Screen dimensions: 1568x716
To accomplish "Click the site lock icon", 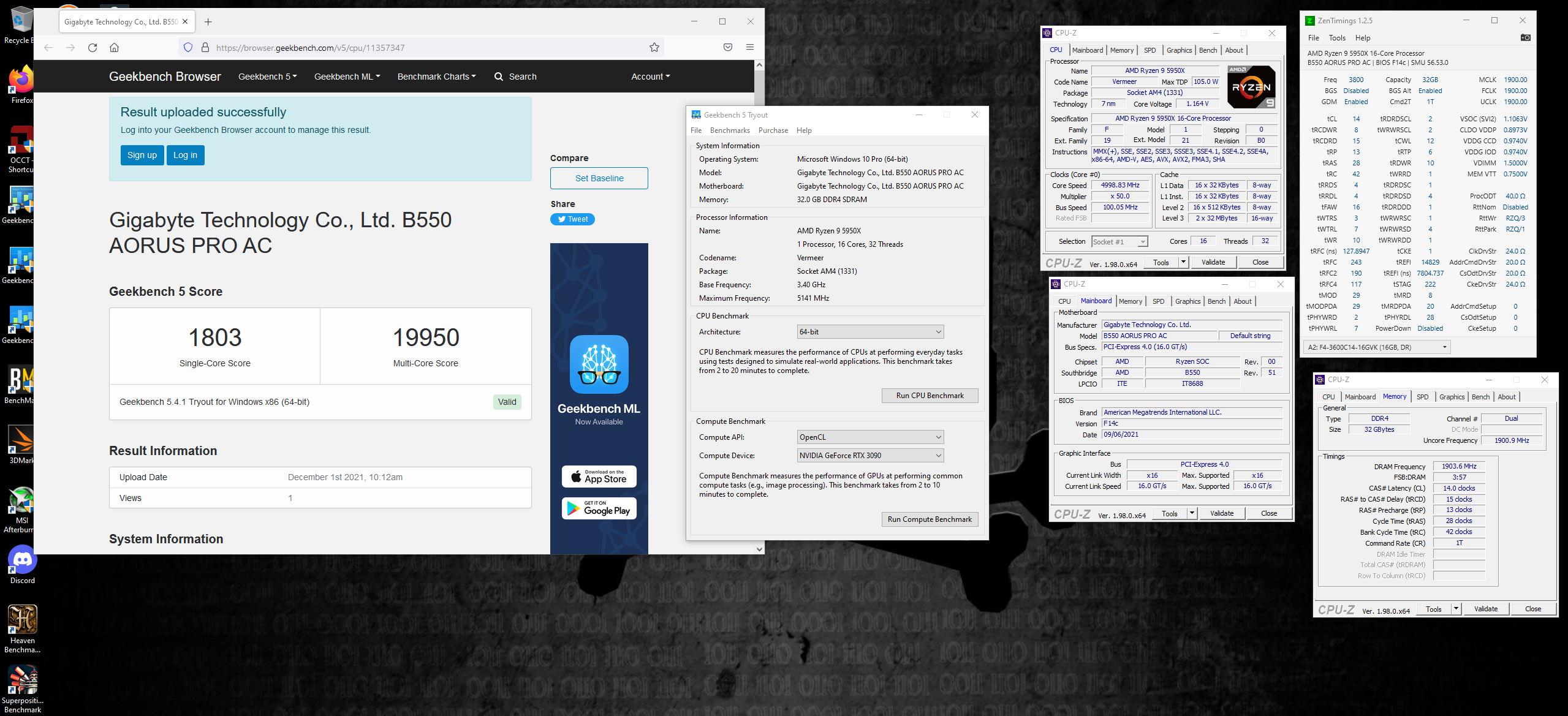I will click(x=205, y=48).
